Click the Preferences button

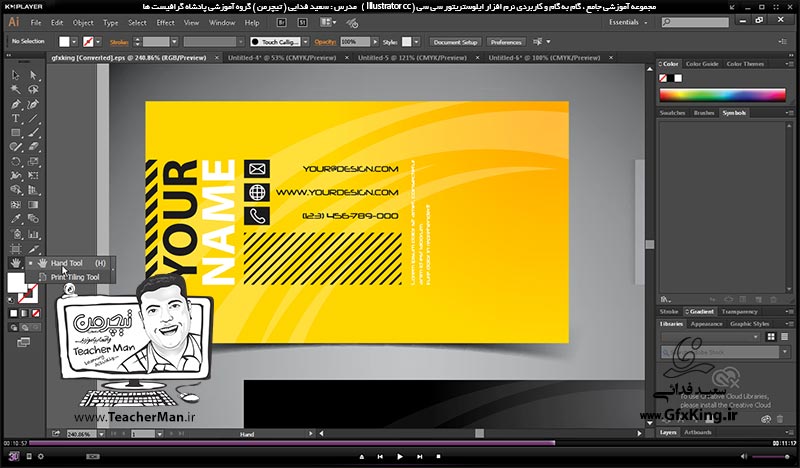coord(506,42)
